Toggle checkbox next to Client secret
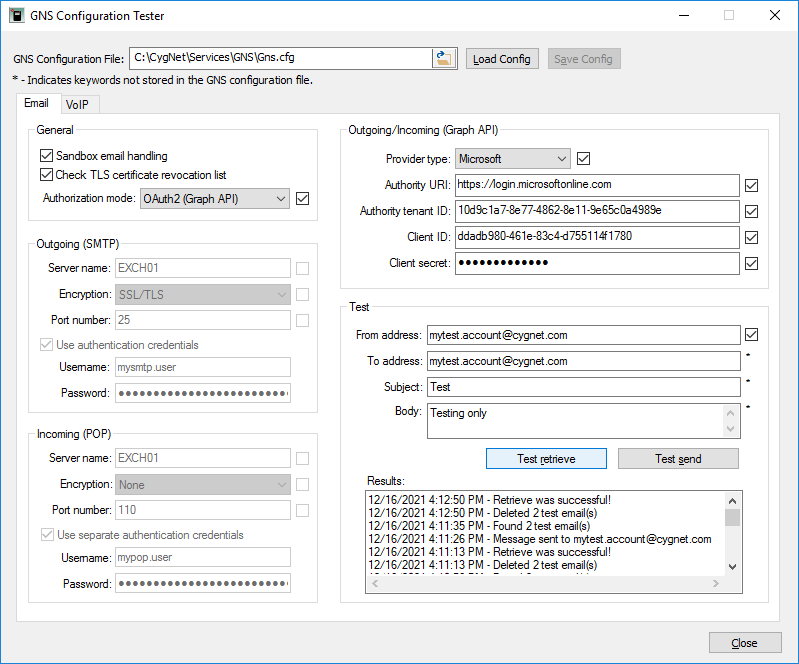The image size is (799, 664). (x=751, y=263)
